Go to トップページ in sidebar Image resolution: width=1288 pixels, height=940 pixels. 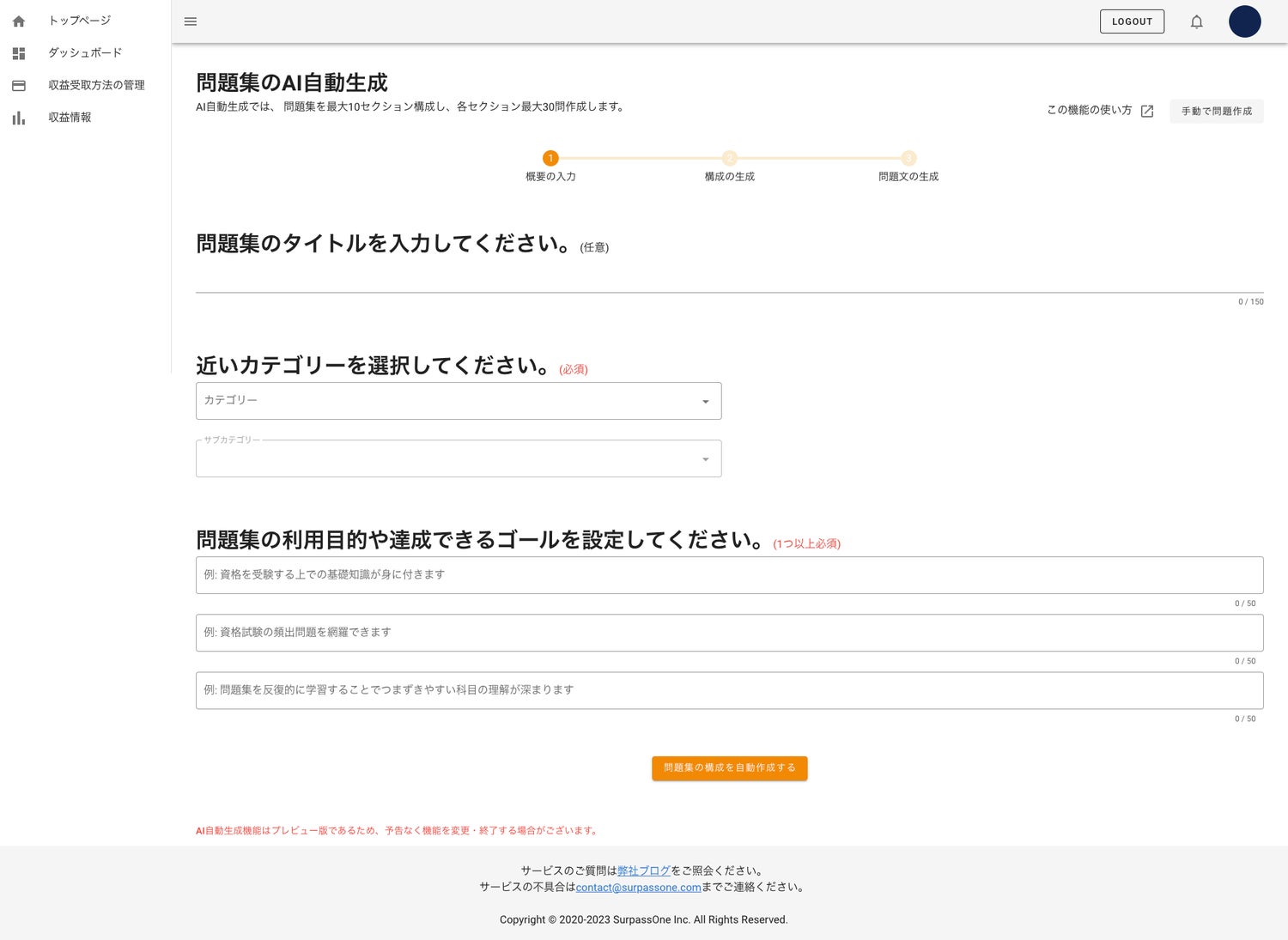tap(79, 21)
